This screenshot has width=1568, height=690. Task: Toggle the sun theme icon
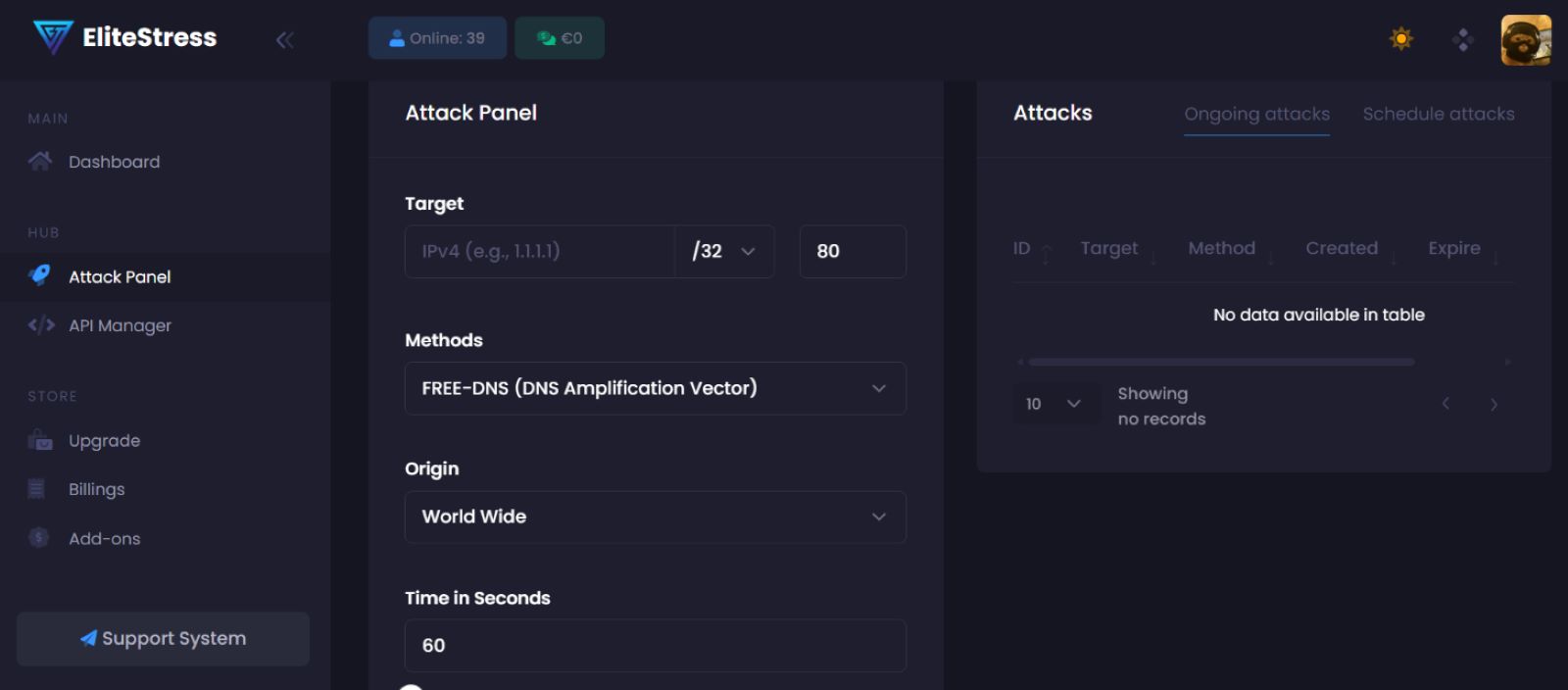1401,39
